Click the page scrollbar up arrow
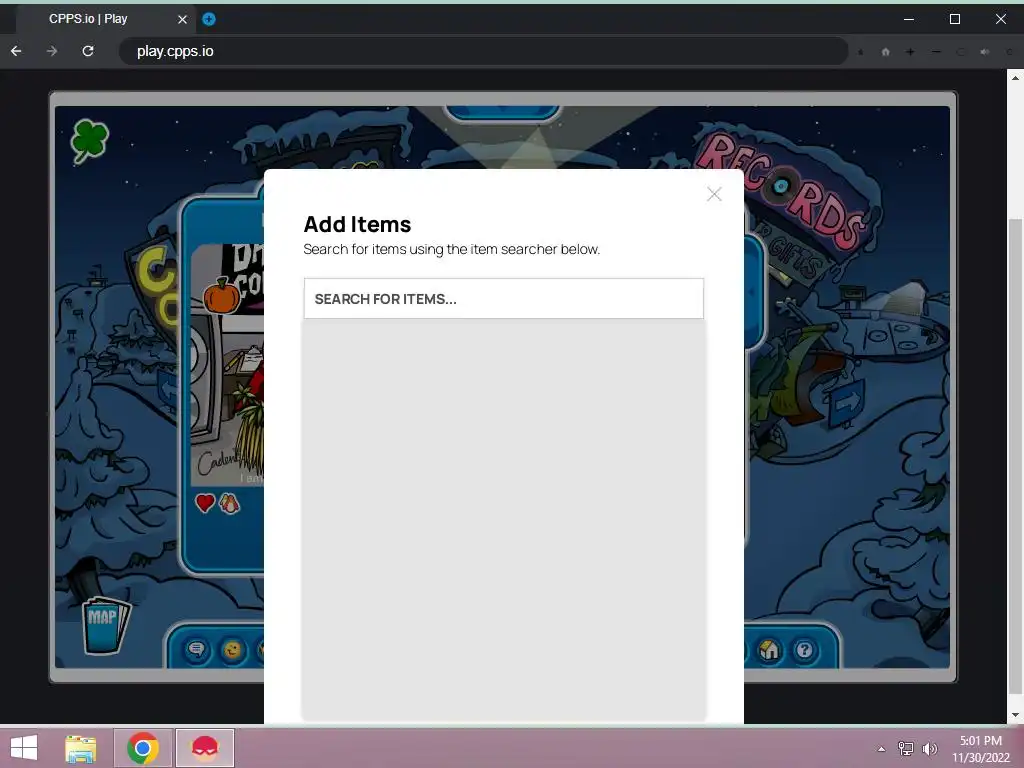Image resolution: width=1024 pixels, height=768 pixels. pos(1015,78)
